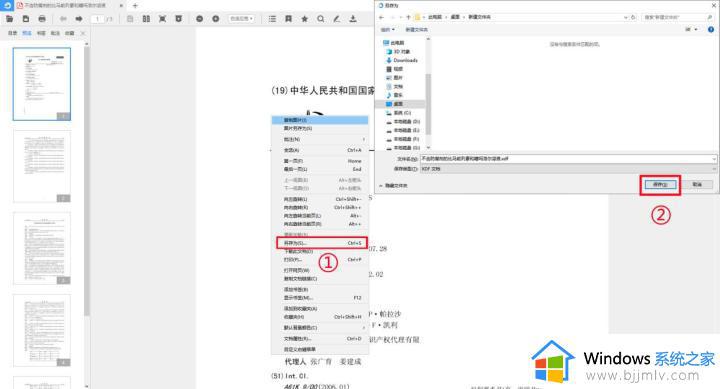Click the blue app logo icon

coord(6,6)
